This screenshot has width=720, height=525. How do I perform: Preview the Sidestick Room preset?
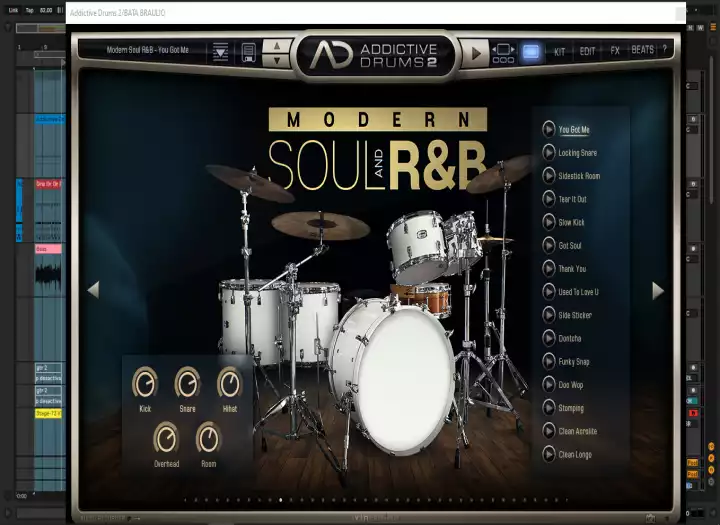pyautogui.click(x=548, y=176)
